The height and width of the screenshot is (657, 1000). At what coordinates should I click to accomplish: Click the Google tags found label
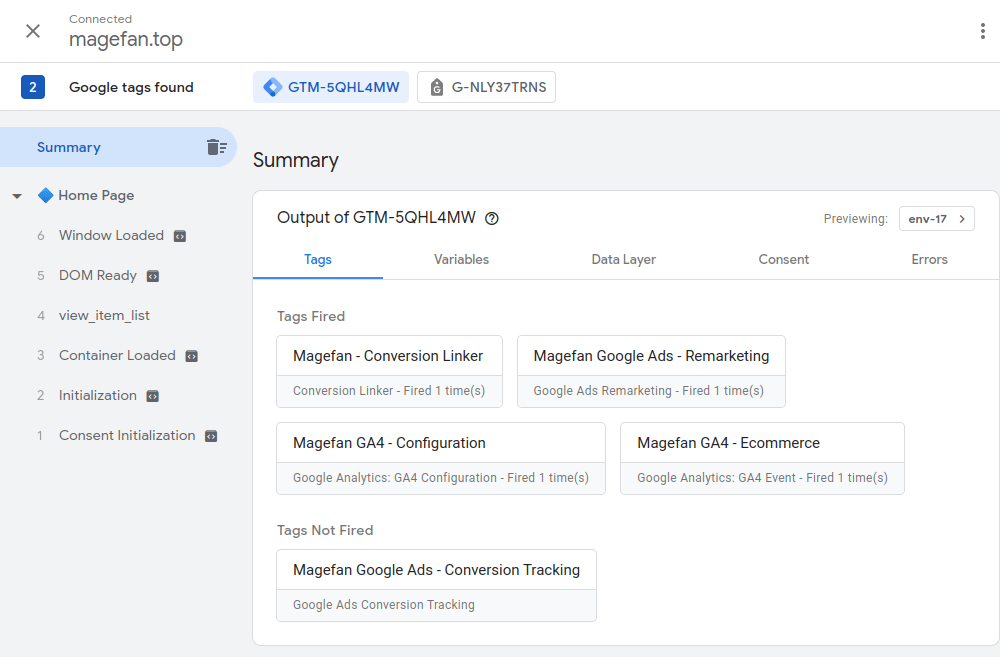click(131, 87)
